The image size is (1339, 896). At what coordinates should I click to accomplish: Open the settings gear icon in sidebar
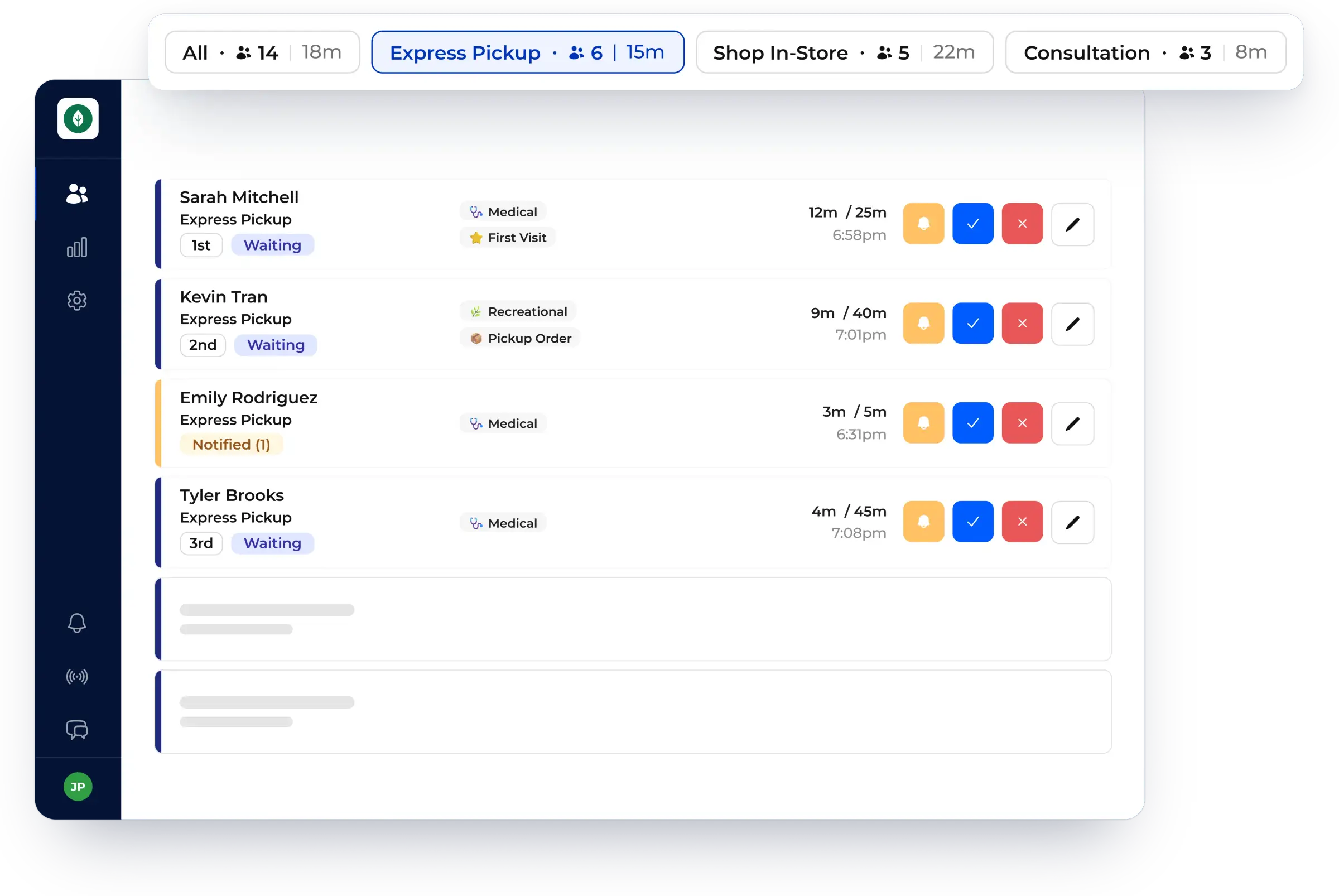(77, 300)
